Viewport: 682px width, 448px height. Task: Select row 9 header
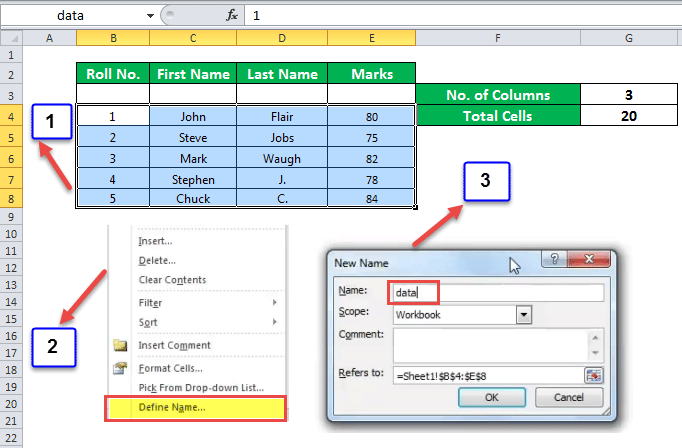pyautogui.click(x=11, y=217)
